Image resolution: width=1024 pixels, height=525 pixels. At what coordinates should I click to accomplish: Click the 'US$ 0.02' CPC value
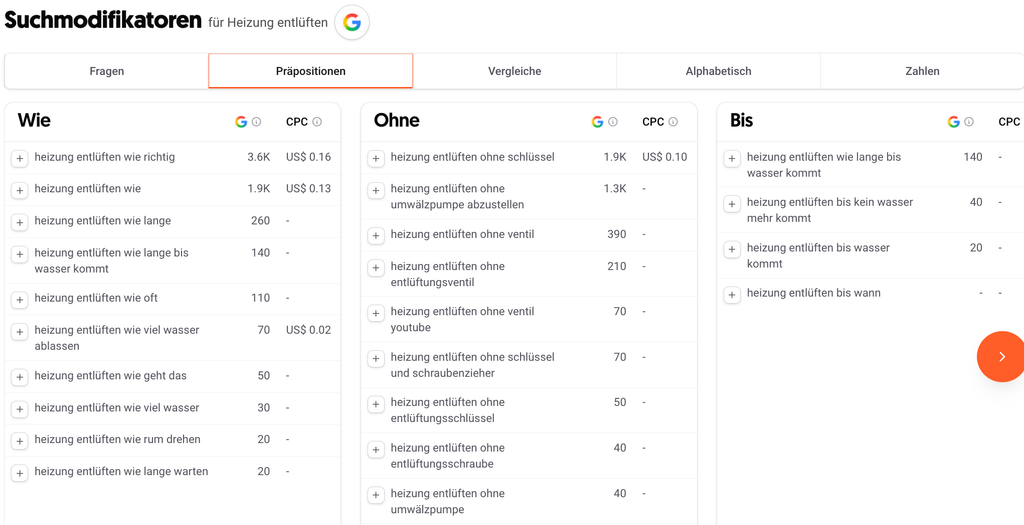[308, 330]
